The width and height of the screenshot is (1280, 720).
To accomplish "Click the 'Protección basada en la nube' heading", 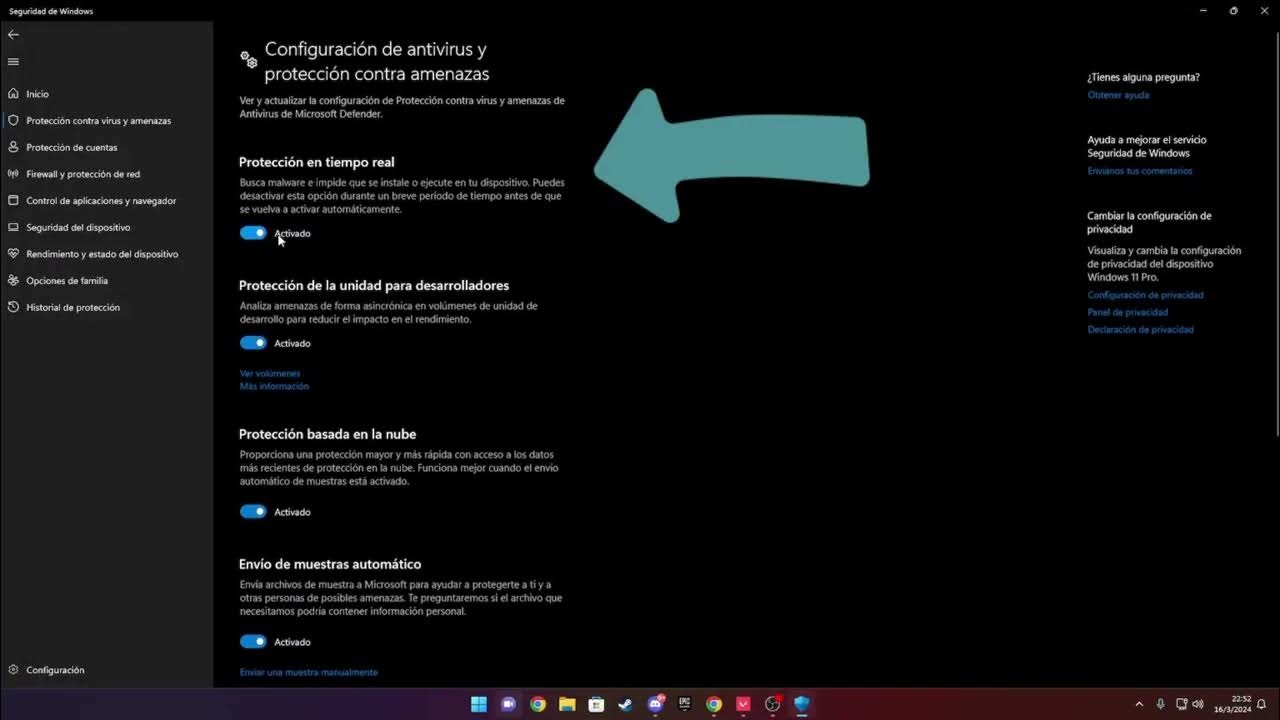I will click(328, 434).
